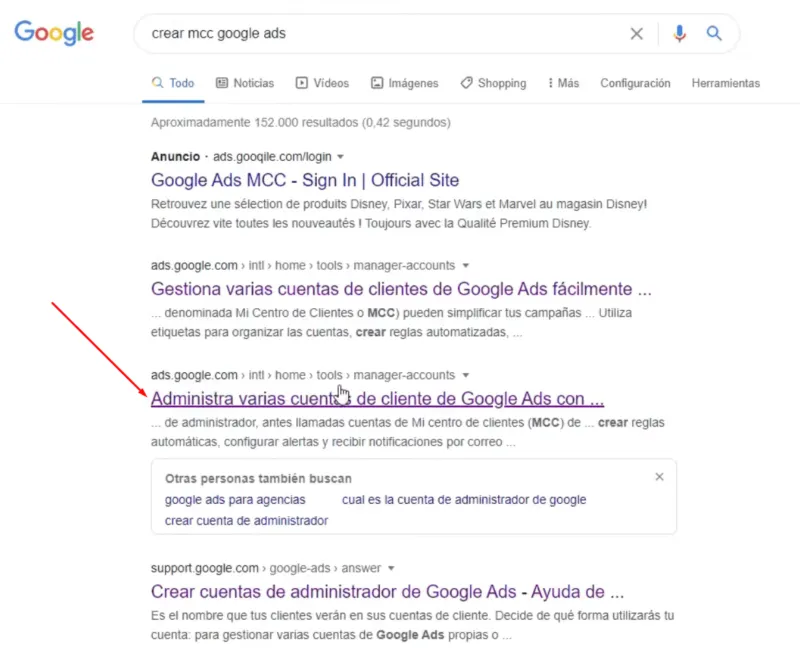800x660 pixels.
Task: Expand the arrow beside support.google.com URL
Action: pyautogui.click(x=391, y=568)
